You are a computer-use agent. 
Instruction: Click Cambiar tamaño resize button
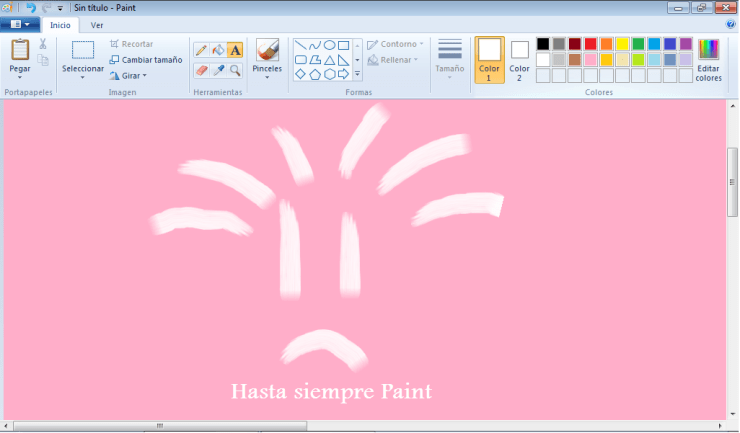146,60
